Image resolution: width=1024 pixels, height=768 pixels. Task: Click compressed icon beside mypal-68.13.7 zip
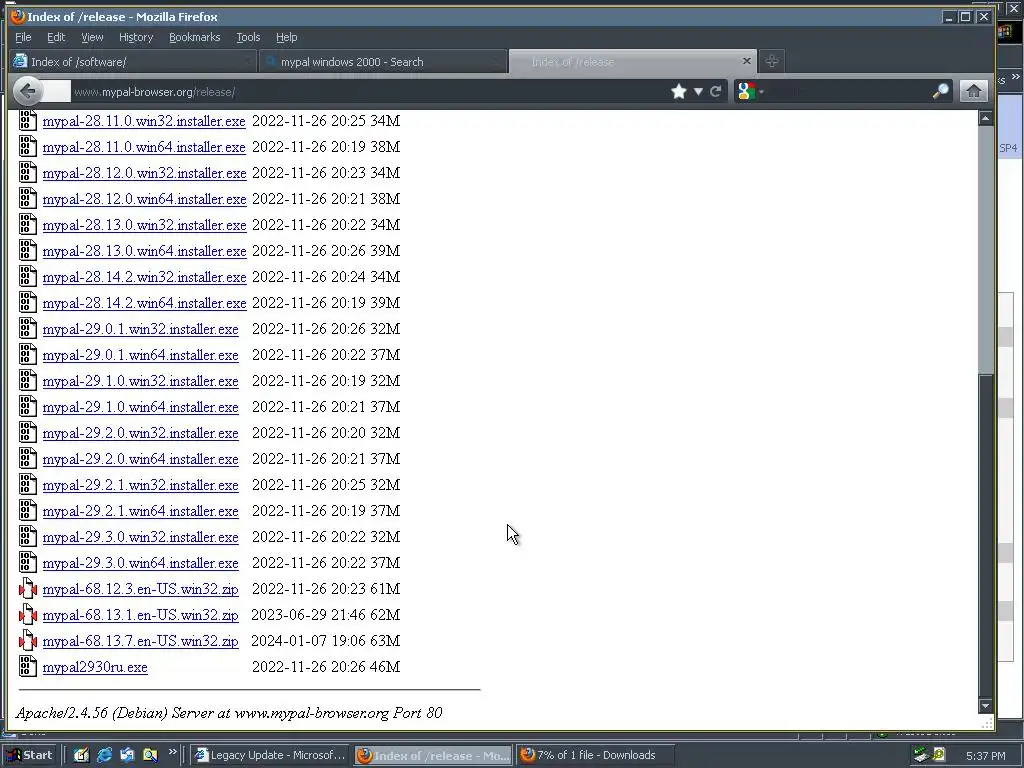[x=27, y=640]
